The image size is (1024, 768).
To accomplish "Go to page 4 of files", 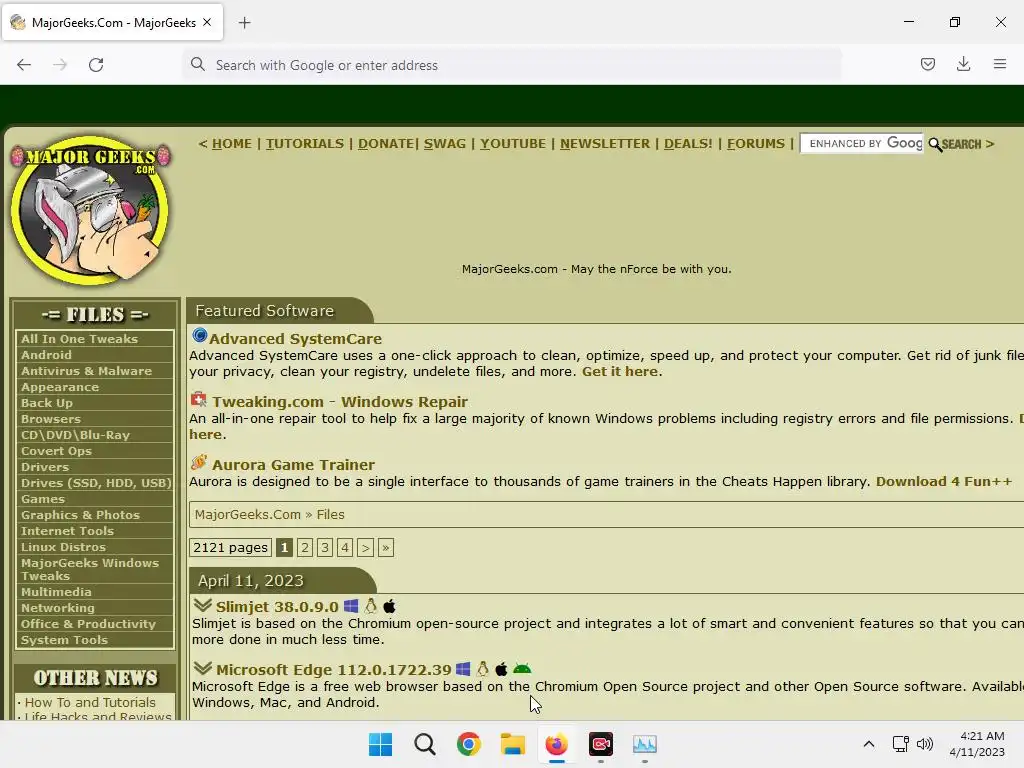I will [345, 547].
